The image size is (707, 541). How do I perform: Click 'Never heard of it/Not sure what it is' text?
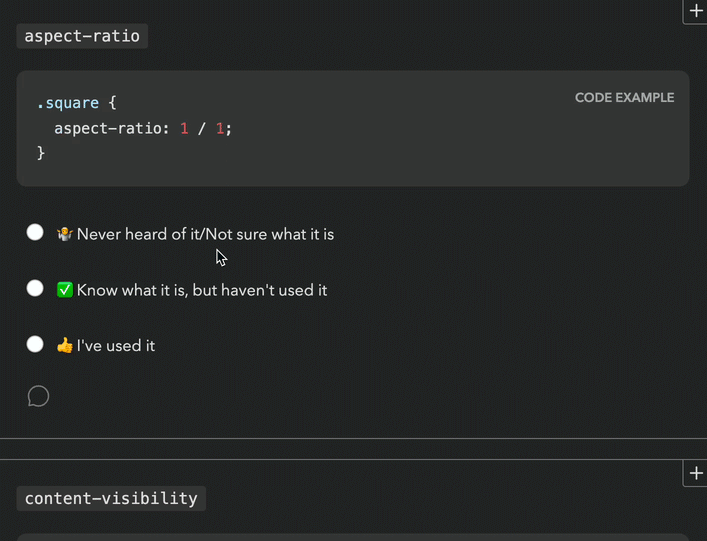205,234
